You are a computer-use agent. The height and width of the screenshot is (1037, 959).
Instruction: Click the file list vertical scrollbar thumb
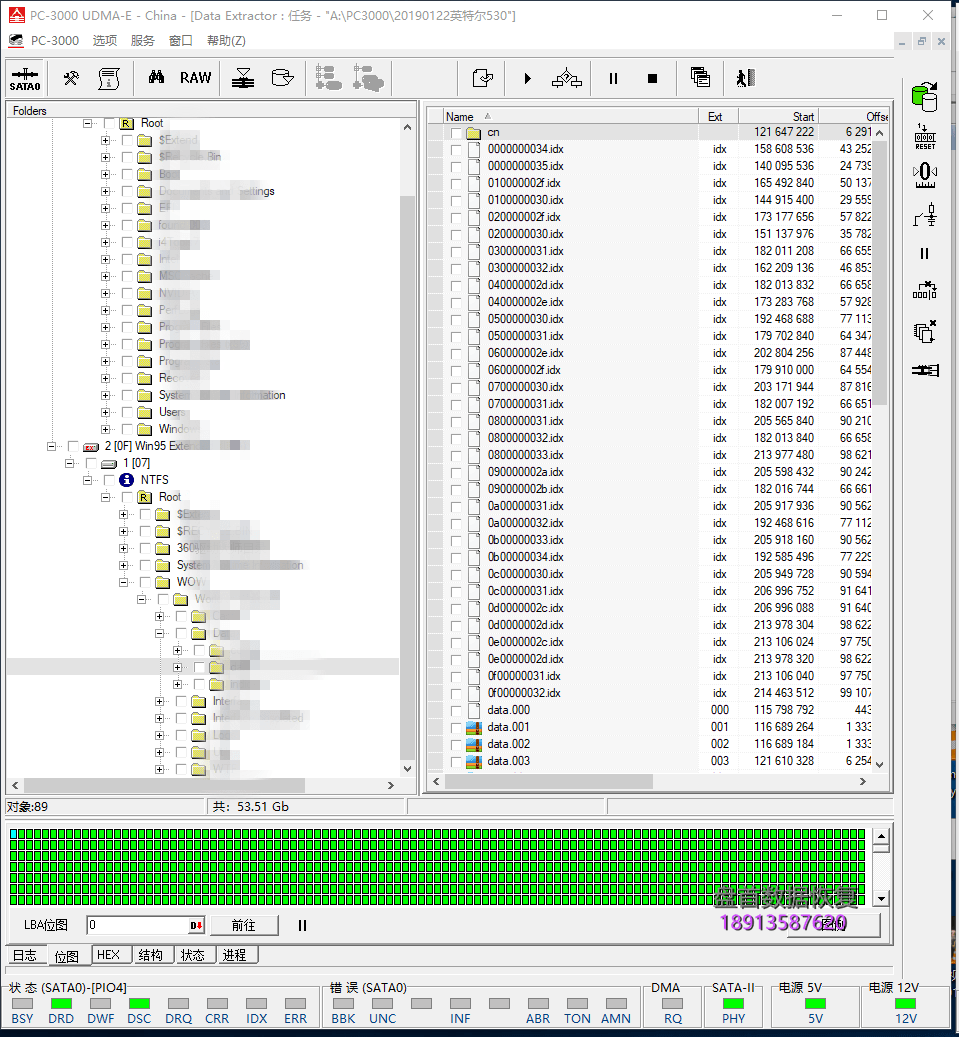point(880,272)
